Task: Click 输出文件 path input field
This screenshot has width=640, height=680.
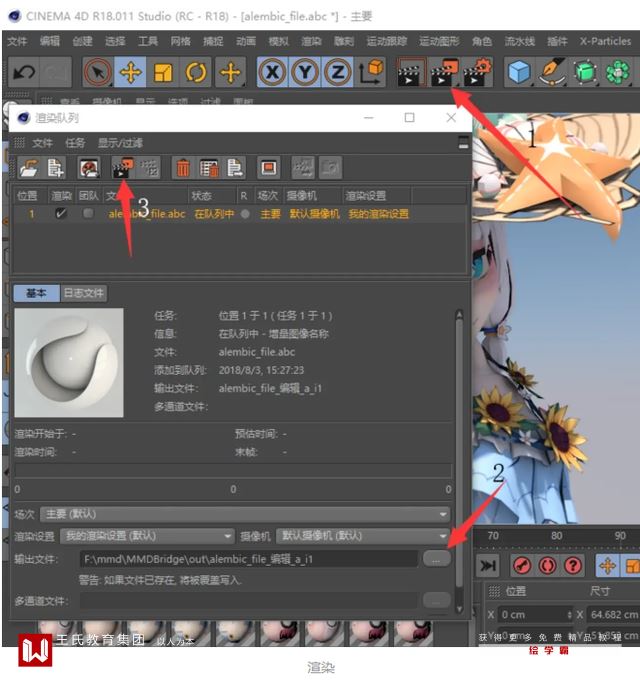Action: [x=249, y=559]
